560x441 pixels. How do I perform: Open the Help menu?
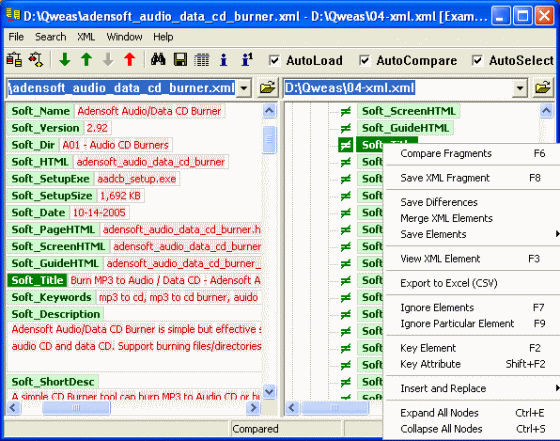[x=163, y=37]
